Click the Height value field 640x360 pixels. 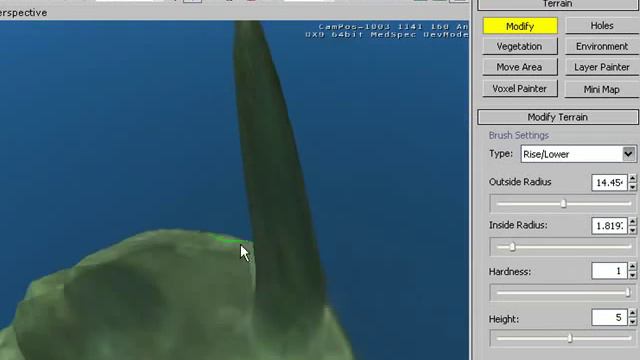coord(609,318)
